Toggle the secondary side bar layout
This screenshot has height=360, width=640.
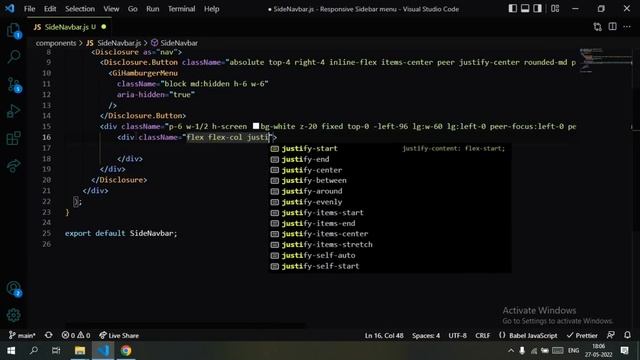coord(537,9)
